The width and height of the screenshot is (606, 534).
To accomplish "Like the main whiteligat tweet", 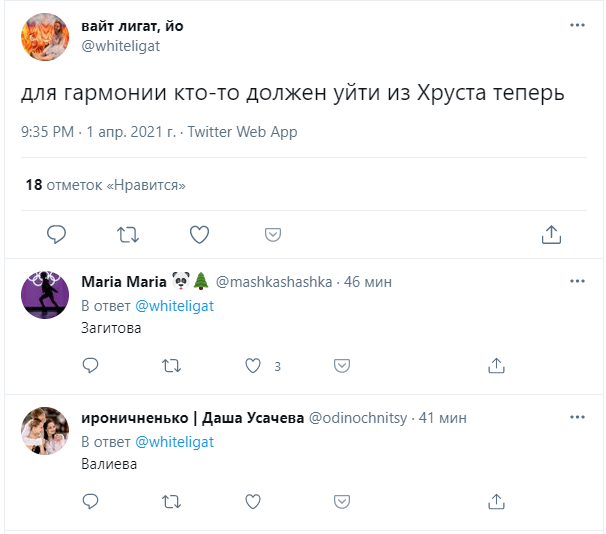I will (200, 234).
